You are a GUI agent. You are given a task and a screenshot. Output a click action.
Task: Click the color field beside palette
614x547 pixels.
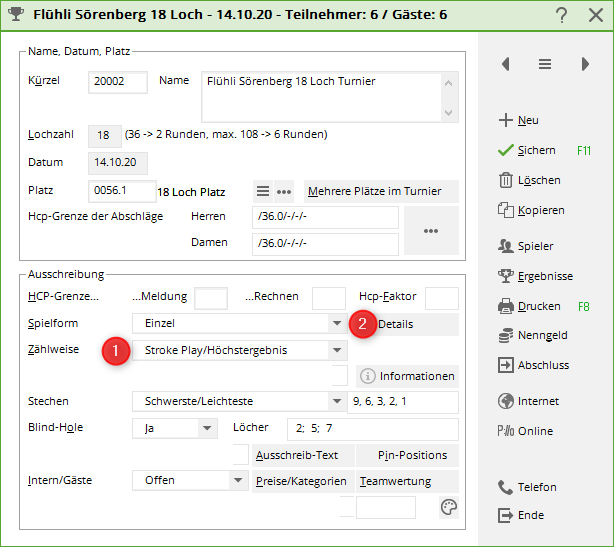click(x=385, y=508)
